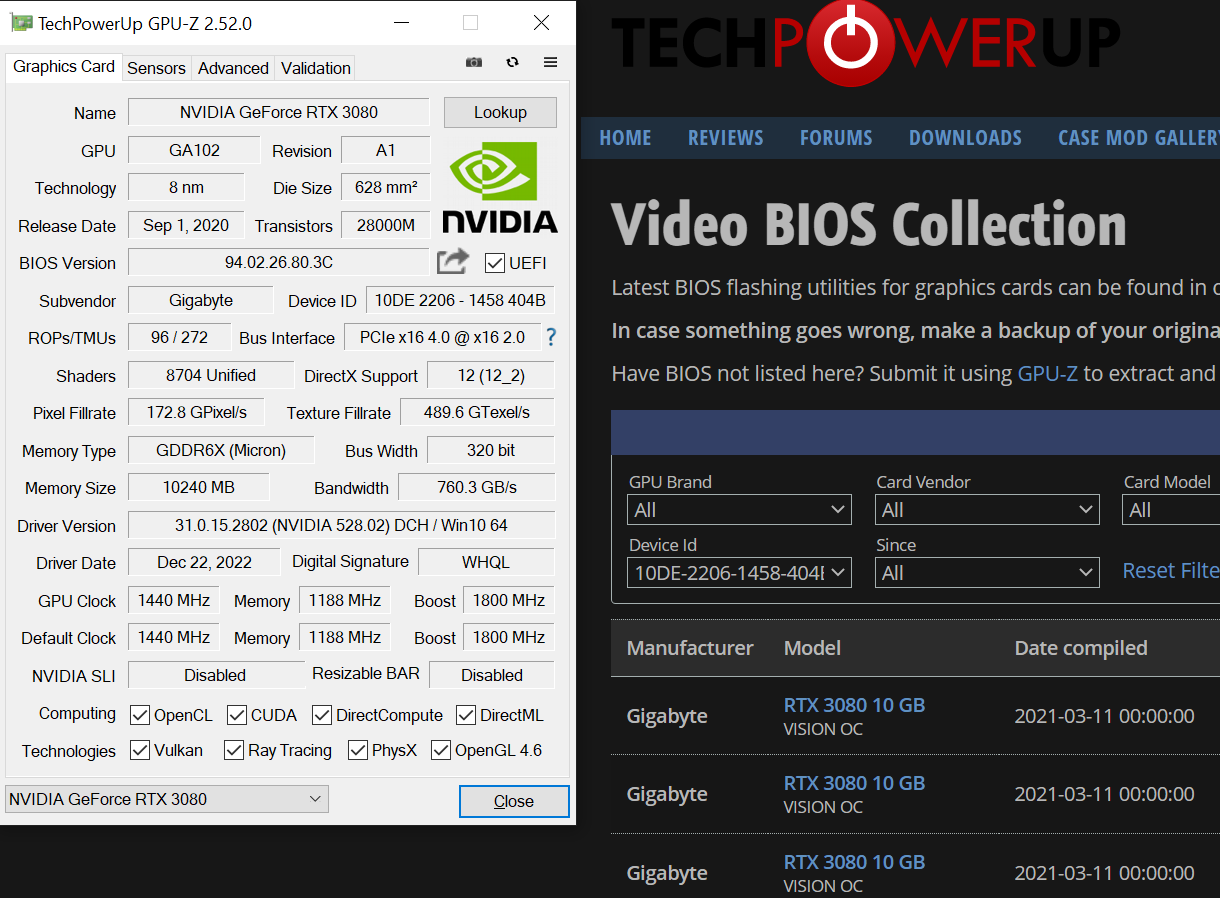Open the GPU-Z hamburger menu
This screenshot has width=1220, height=898.
click(550, 62)
